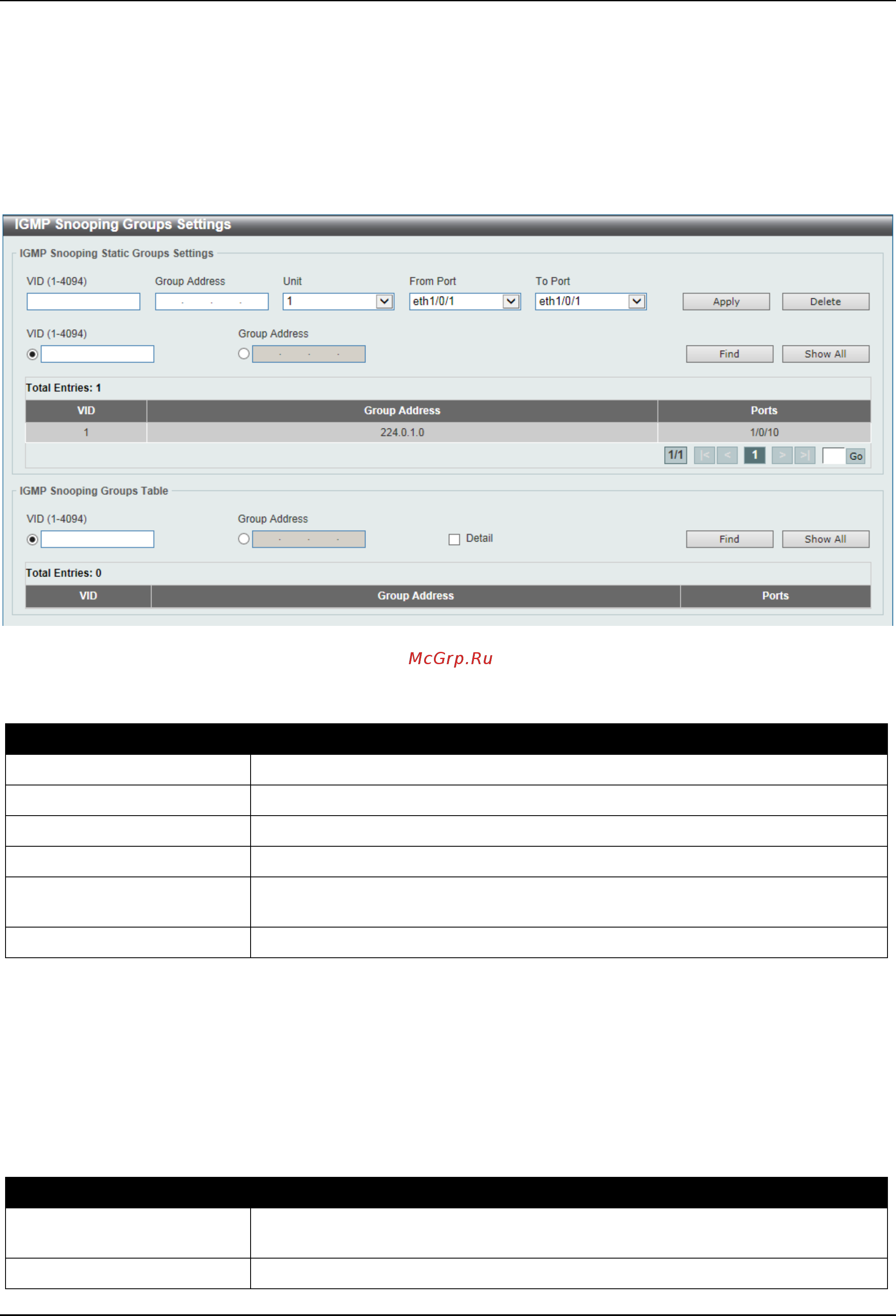Open the Unit dropdown
The image size is (896, 1316).
click(x=338, y=301)
